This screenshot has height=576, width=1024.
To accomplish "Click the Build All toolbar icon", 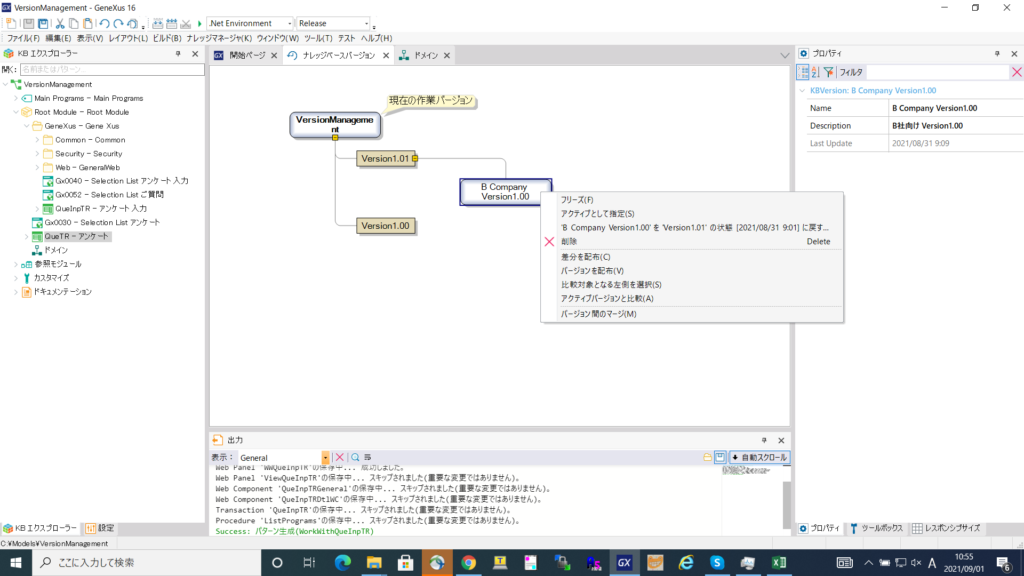I will pyautogui.click(x=157, y=24).
